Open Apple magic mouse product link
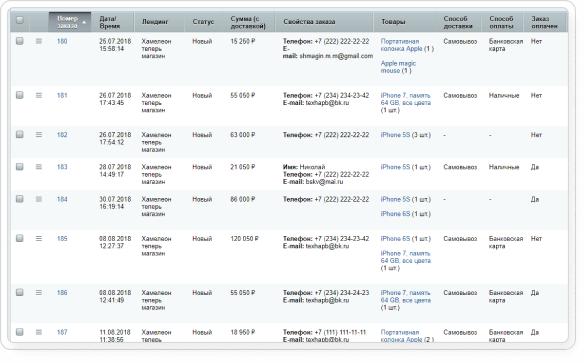586x363 pixels. tap(398, 67)
